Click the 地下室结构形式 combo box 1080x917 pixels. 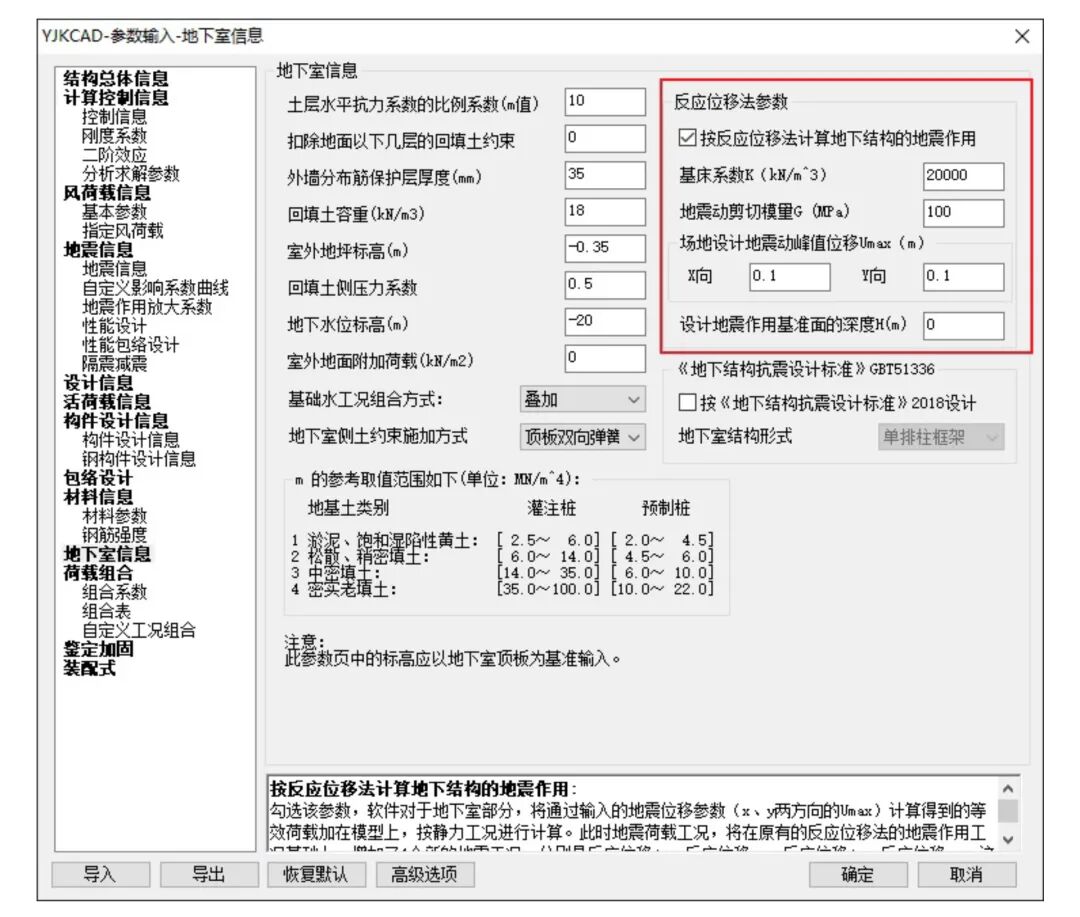(x=940, y=437)
